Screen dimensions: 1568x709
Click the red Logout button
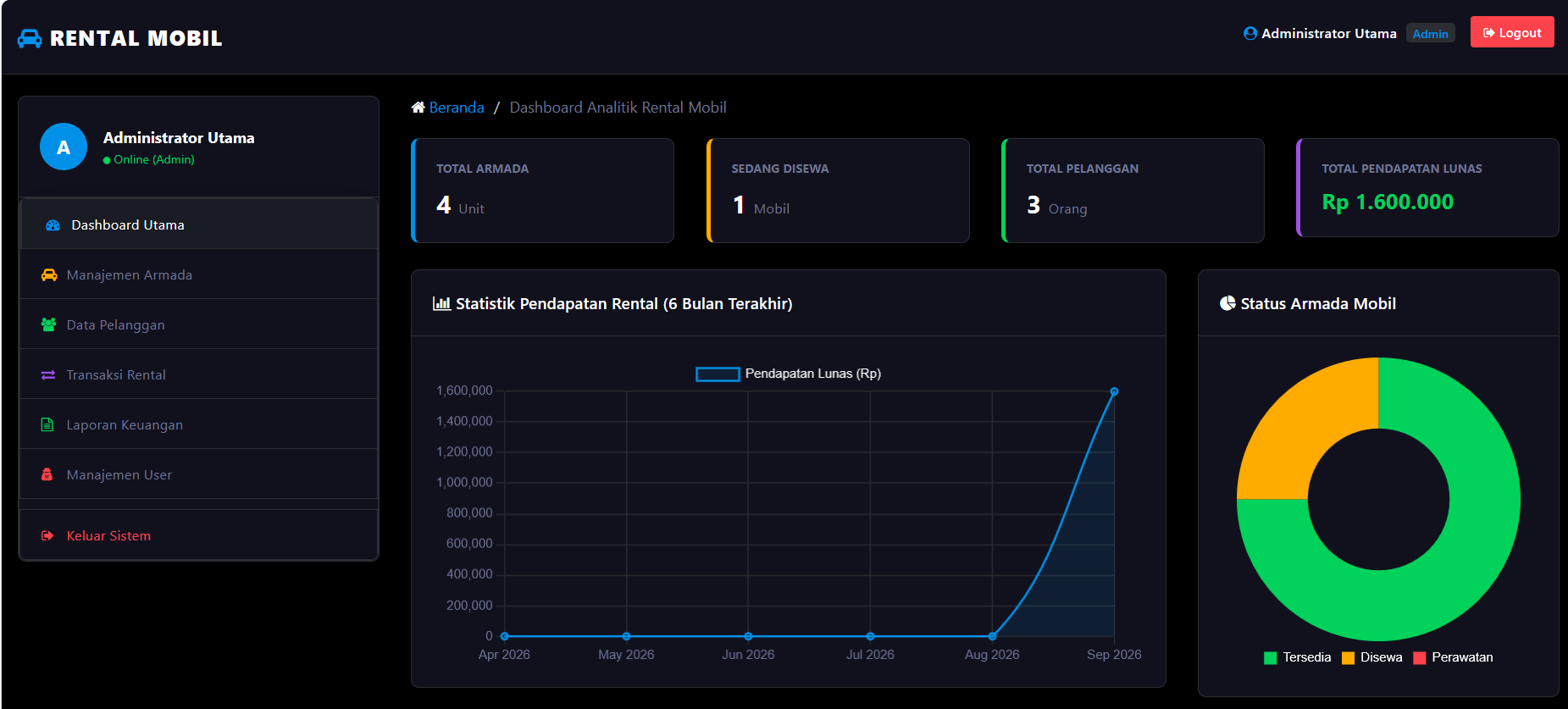[1512, 32]
